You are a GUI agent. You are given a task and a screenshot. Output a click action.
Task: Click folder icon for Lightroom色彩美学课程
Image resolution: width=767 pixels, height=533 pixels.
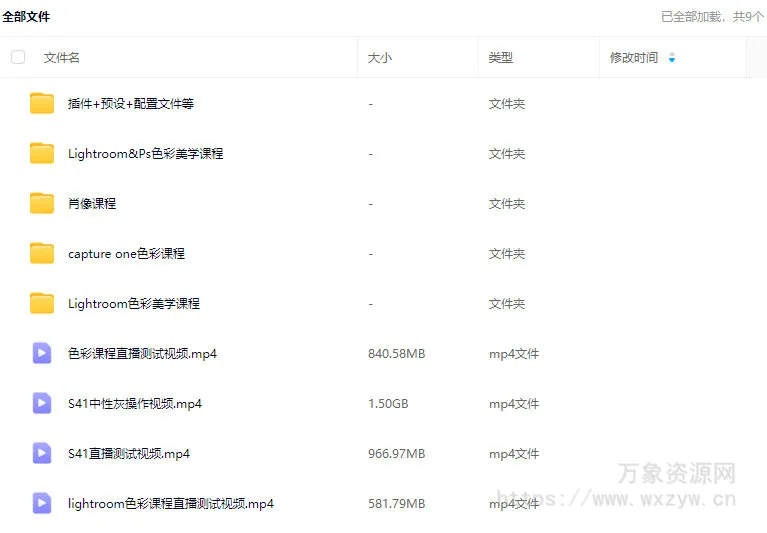pyautogui.click(x=42, y=303)
